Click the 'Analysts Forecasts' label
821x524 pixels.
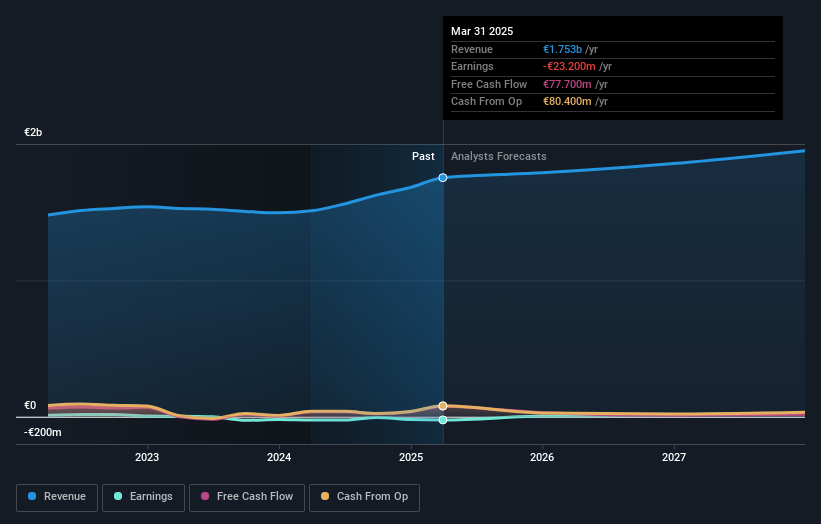click(x=498, y=156)
